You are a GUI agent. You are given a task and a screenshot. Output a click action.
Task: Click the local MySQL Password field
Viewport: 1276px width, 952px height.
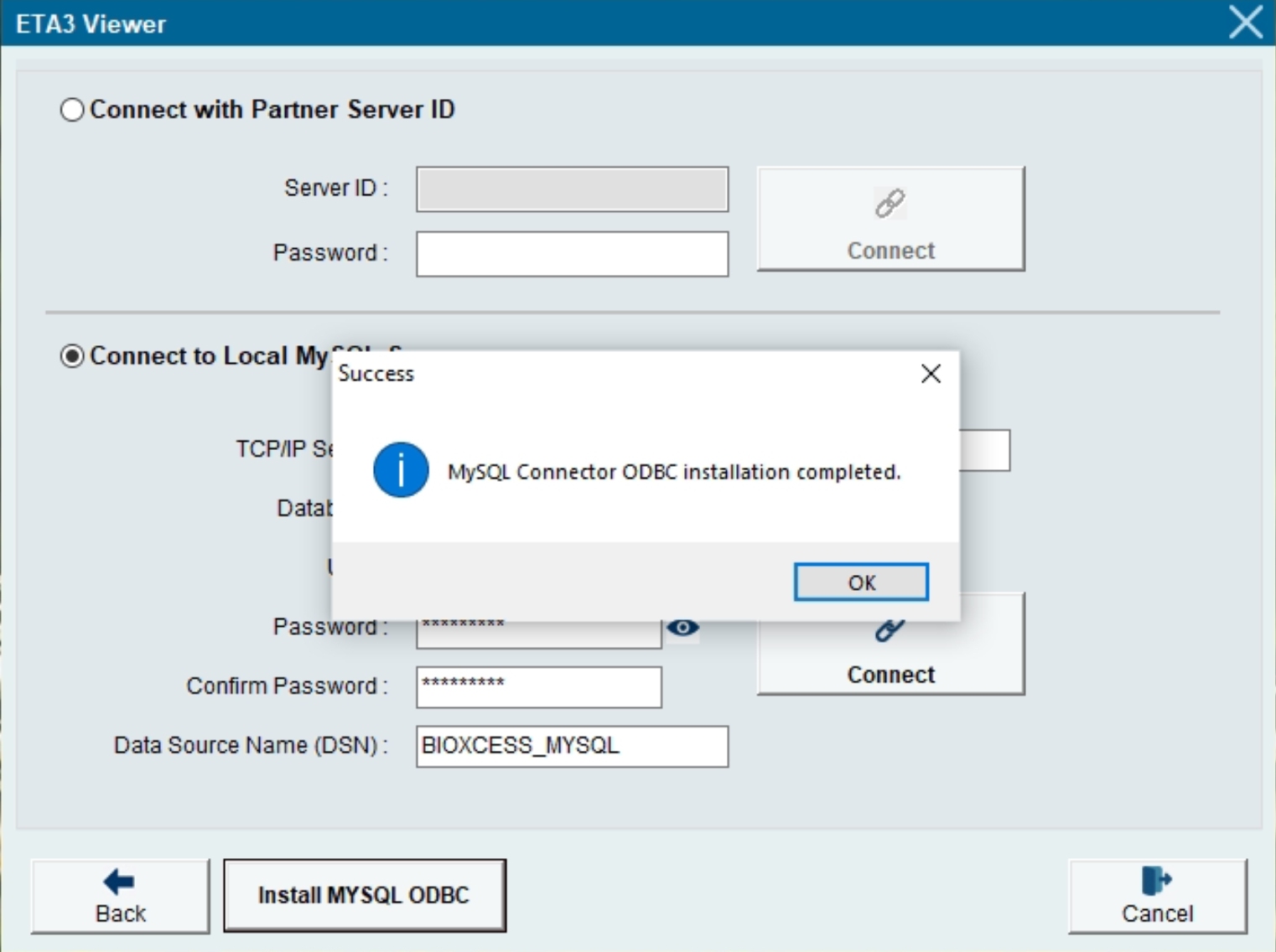(538, 634)
